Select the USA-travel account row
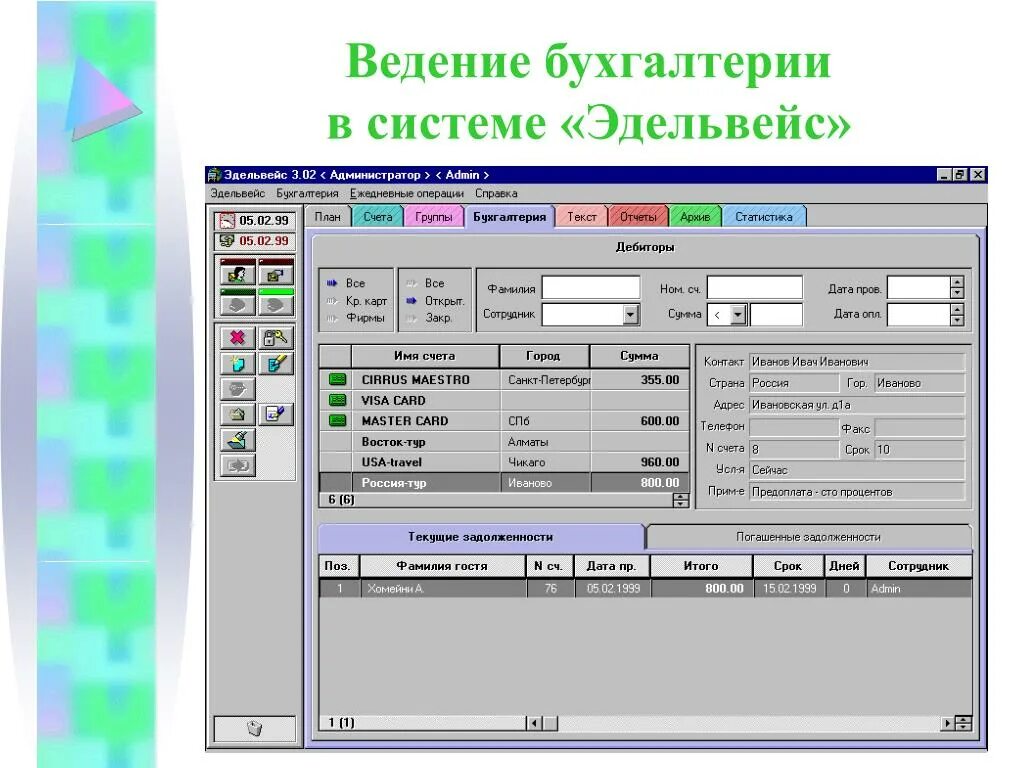This screenshot has width=1024, height=768. pos(504,462)
